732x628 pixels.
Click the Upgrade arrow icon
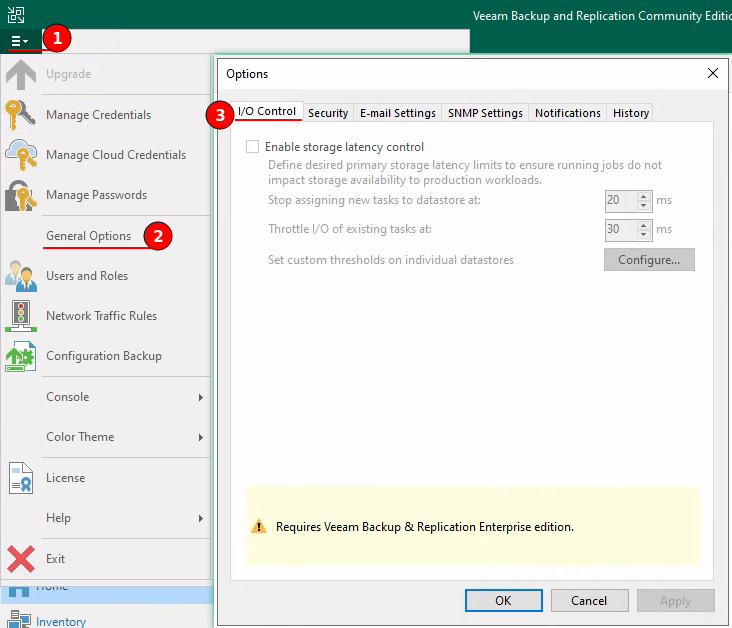click(21, 75)
